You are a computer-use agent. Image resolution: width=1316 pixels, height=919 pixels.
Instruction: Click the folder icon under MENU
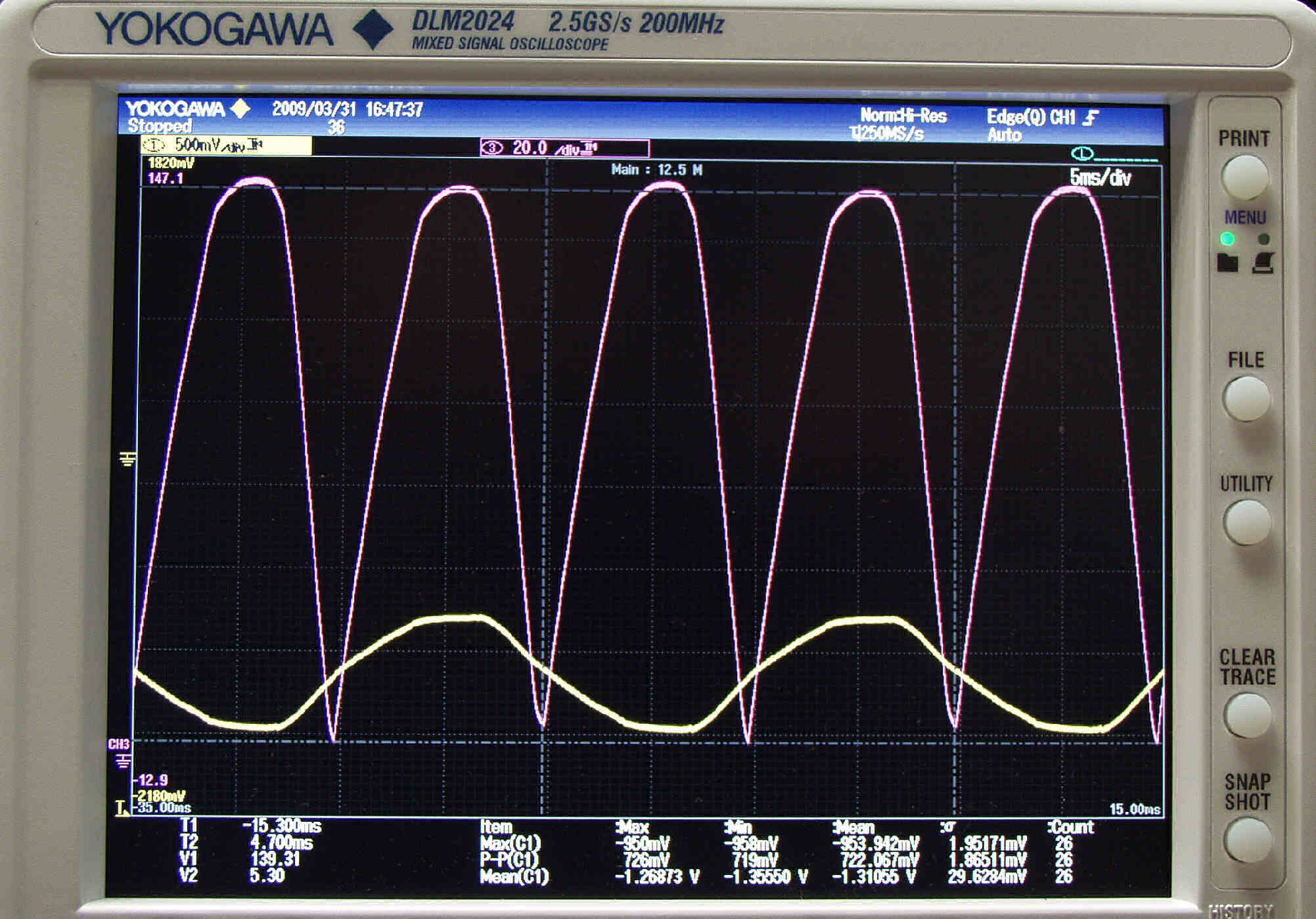pyautogui.click(x=1227, y=263)
